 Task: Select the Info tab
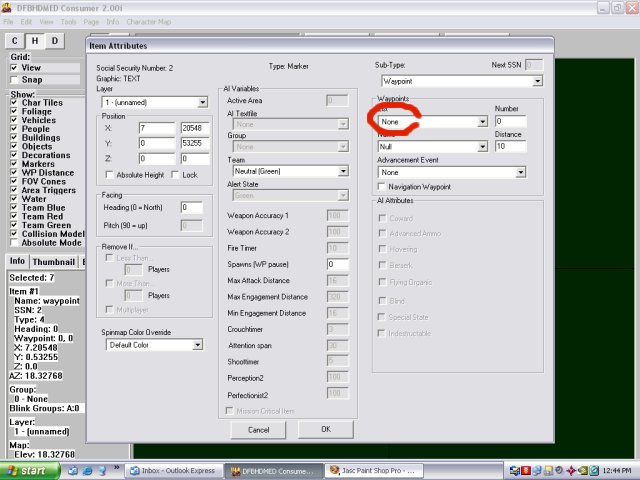pos(19,262)
